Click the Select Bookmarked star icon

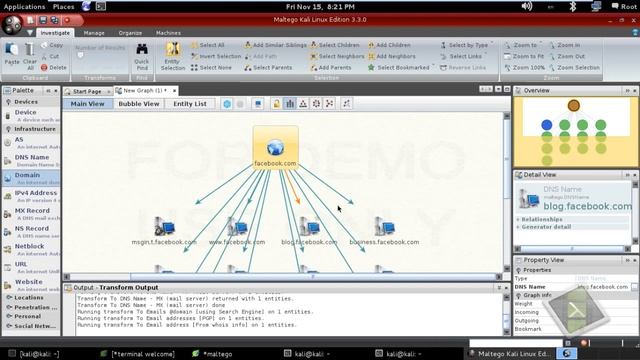click(371, 67)
